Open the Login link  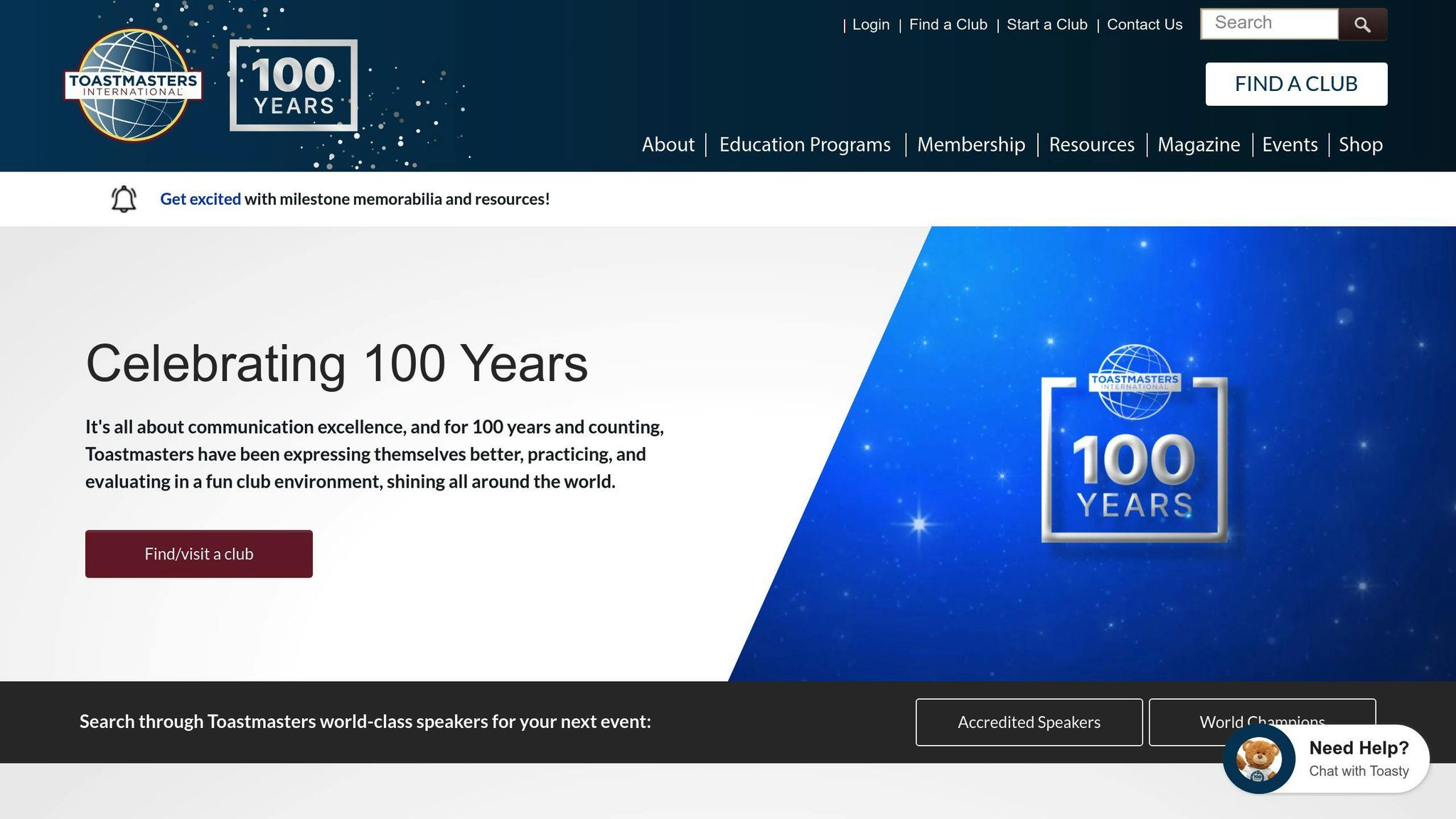tap(871, 25)
